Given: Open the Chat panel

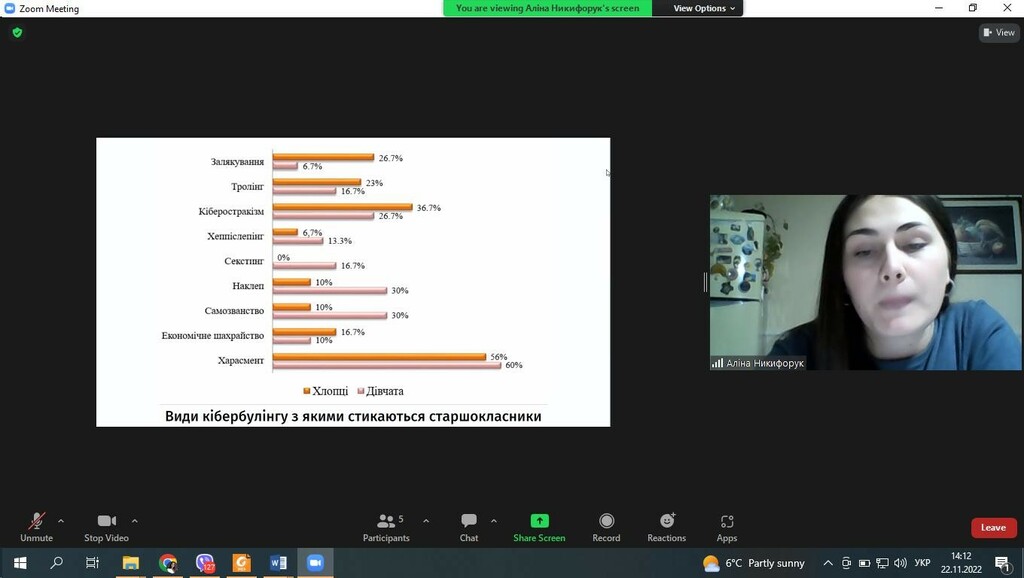Looking at the screenshot, I should click(x=469, y=526).
